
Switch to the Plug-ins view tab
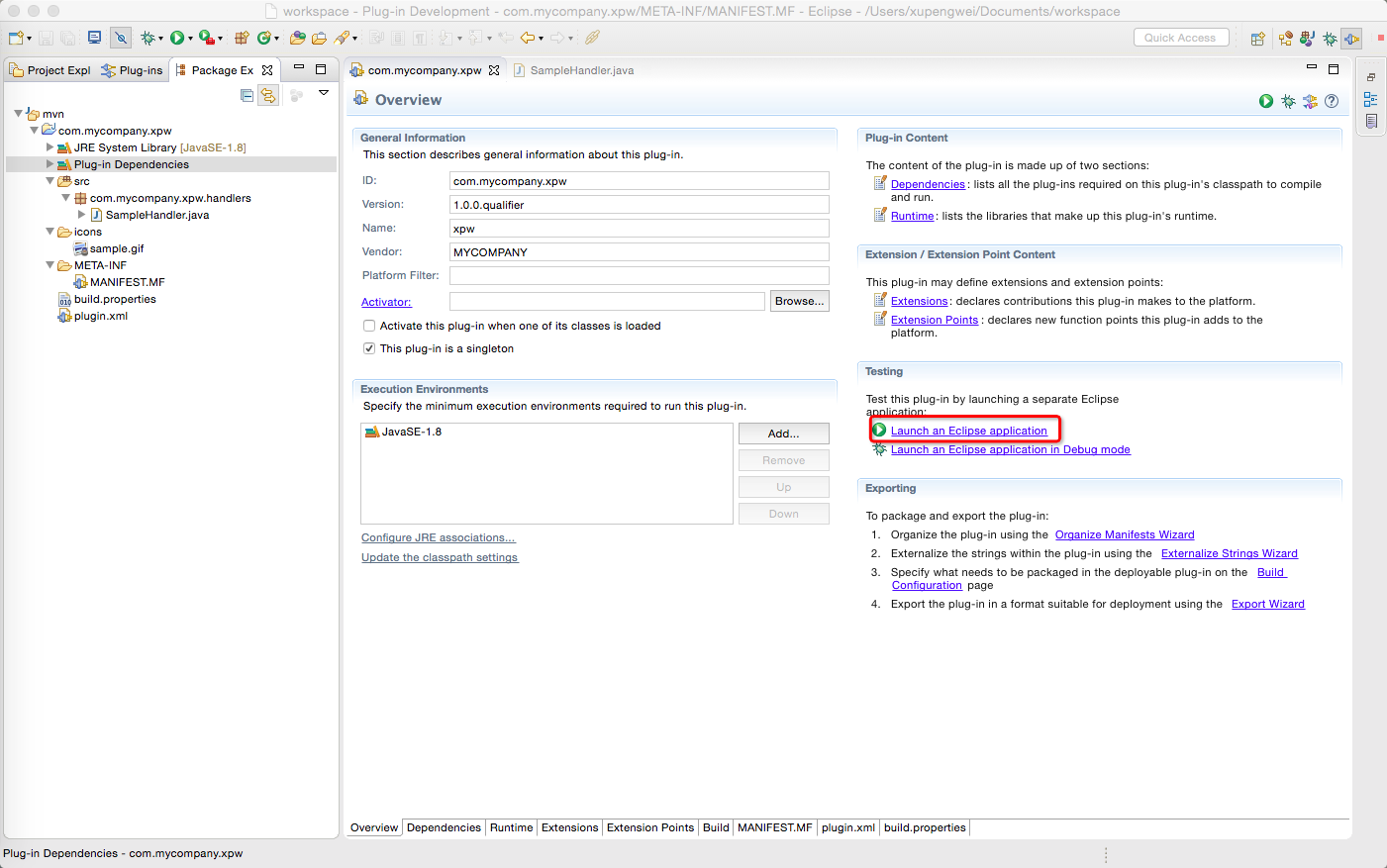coord(132,70)
